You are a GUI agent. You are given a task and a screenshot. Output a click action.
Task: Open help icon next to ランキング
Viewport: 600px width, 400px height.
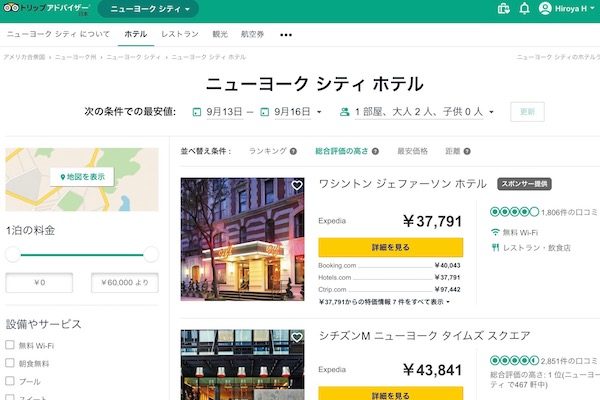click(x=293, y=151)
